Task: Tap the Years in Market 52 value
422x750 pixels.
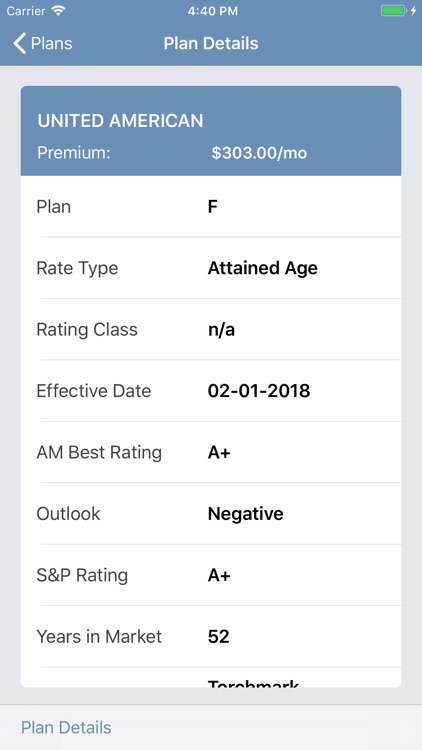Action: coord(219,637)
